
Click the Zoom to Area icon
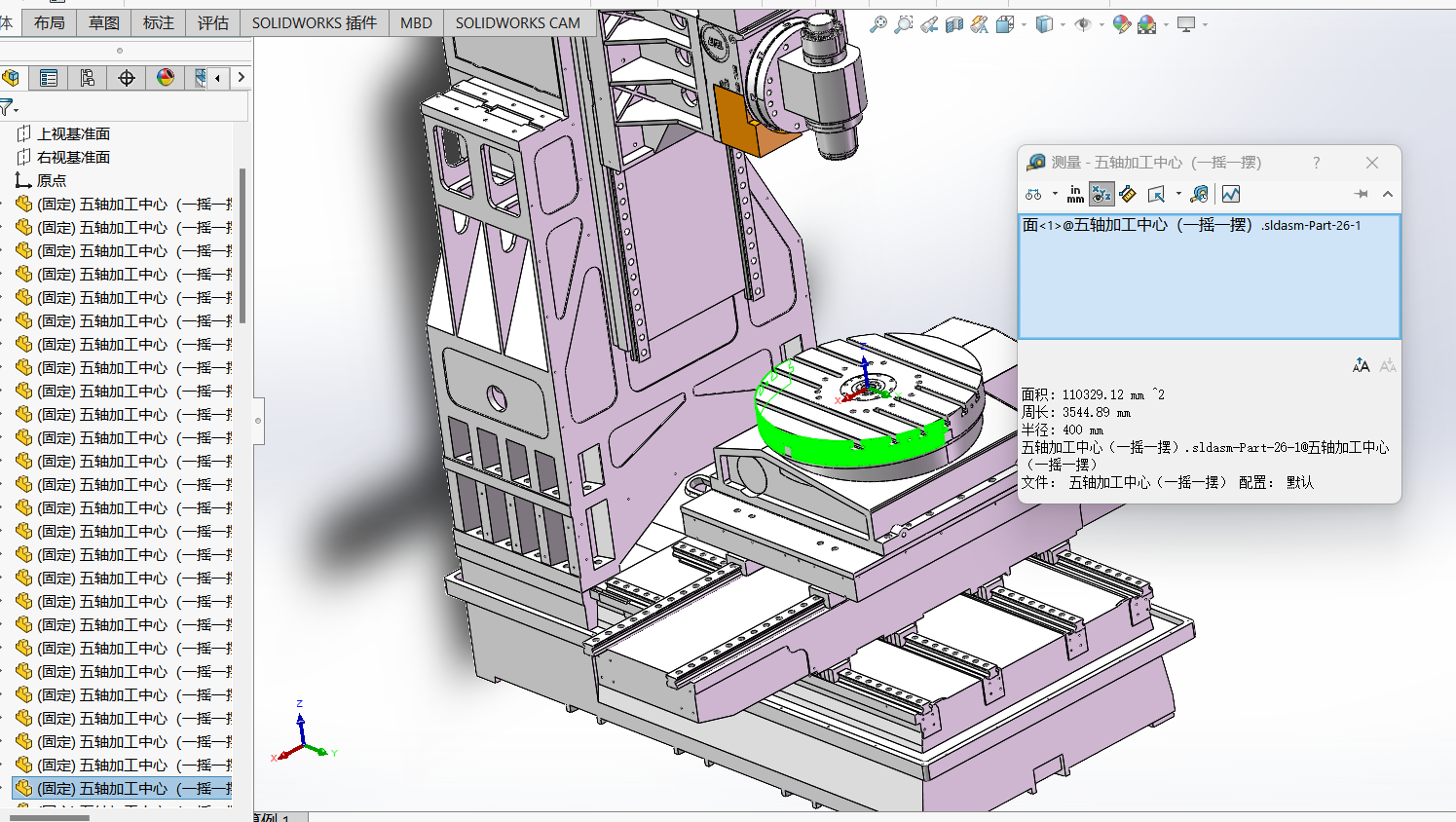click(x=904, y=24)
